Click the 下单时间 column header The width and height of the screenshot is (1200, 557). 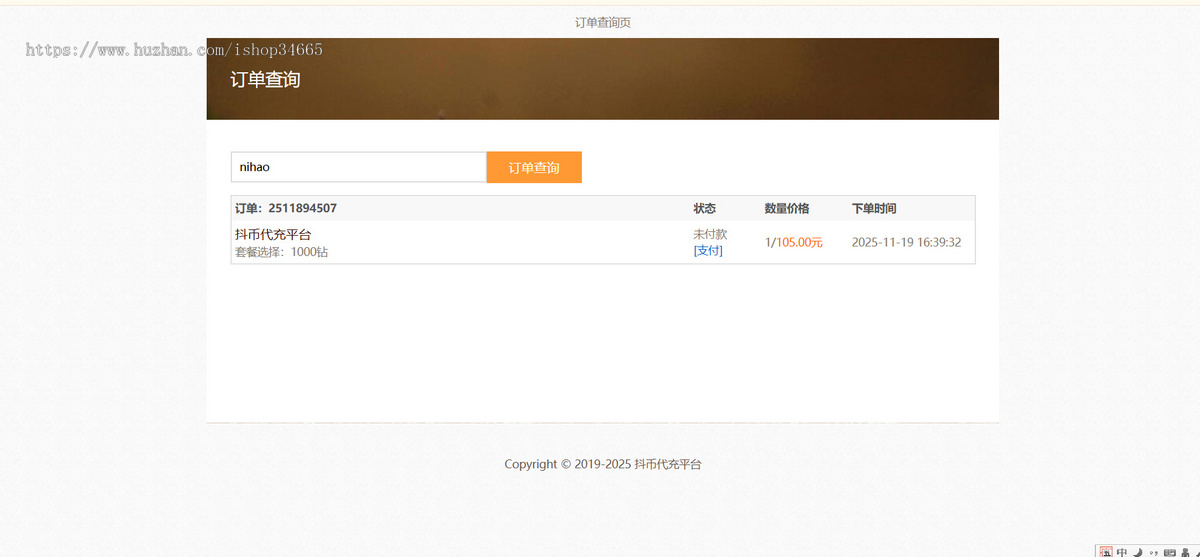coord(874,208)
